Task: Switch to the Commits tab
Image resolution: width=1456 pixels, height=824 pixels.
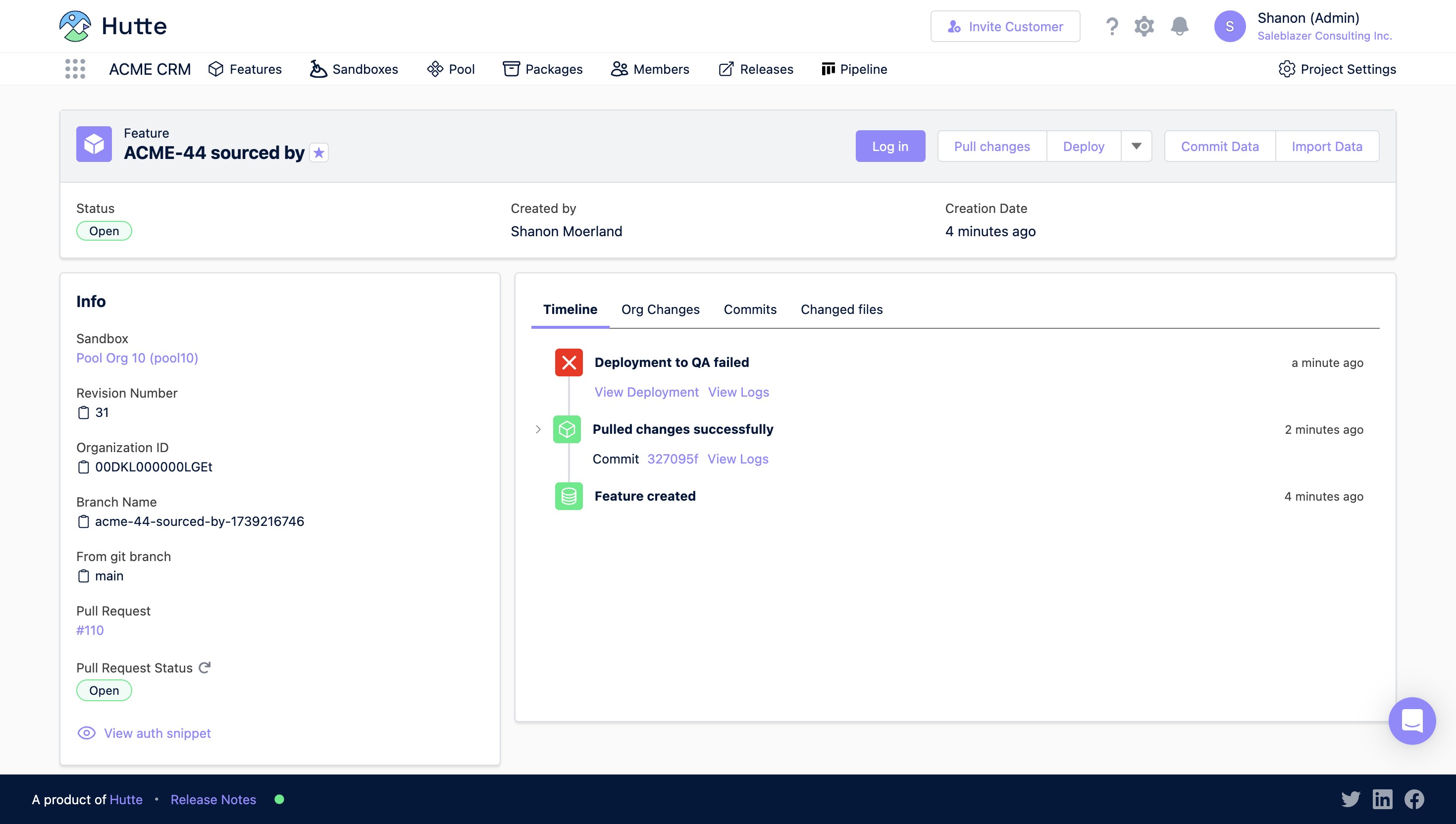Action: (x=750, y=309)
